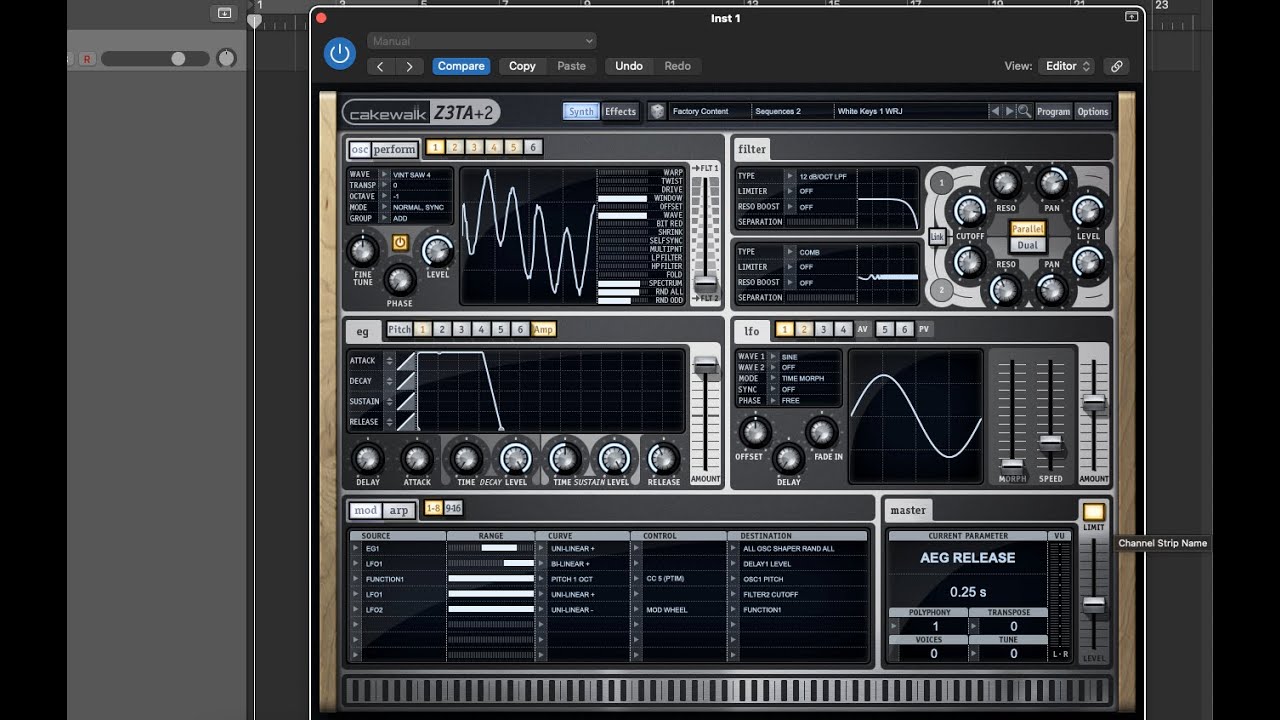Toggle the record enable R button on track
This screenshot has height=720, width=1280.
(86, 59)
